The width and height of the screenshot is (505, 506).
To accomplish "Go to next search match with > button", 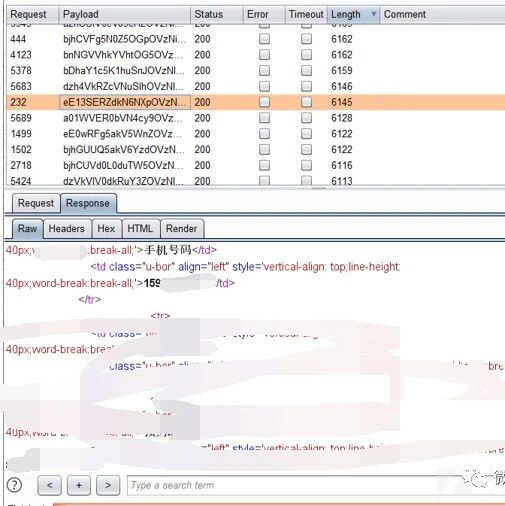I will pyautogui.click(x=108, y=485).
